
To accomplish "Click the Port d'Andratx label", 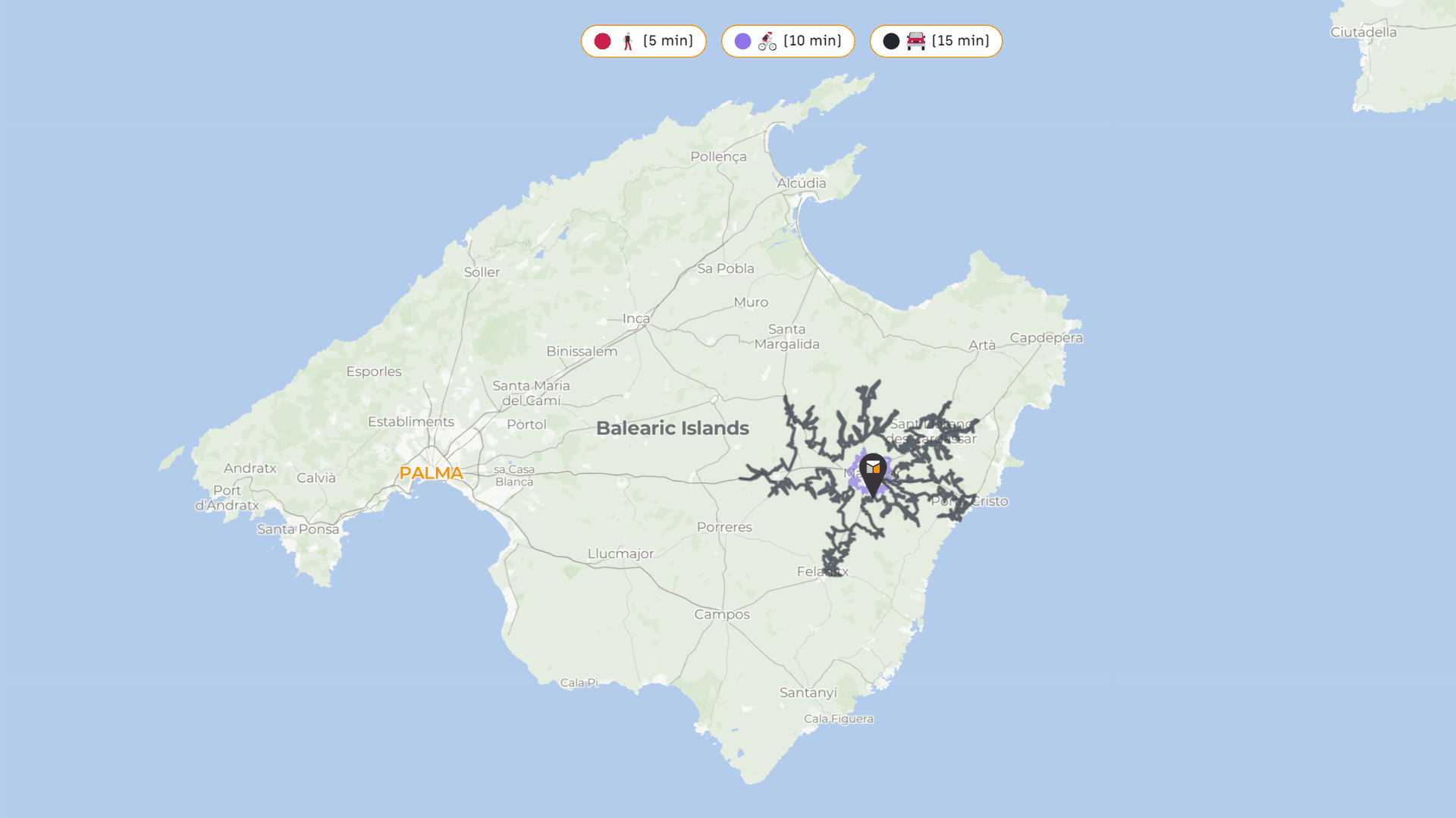I will (227, 498).
